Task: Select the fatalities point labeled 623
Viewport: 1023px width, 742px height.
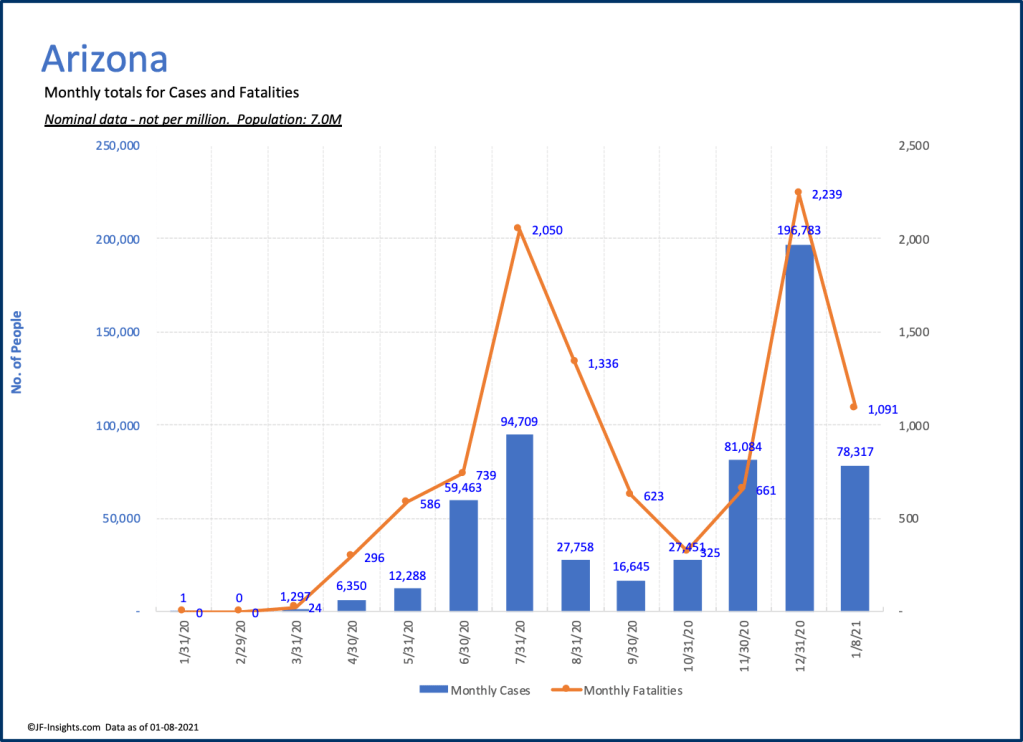Action: click(x=630, y=494)
